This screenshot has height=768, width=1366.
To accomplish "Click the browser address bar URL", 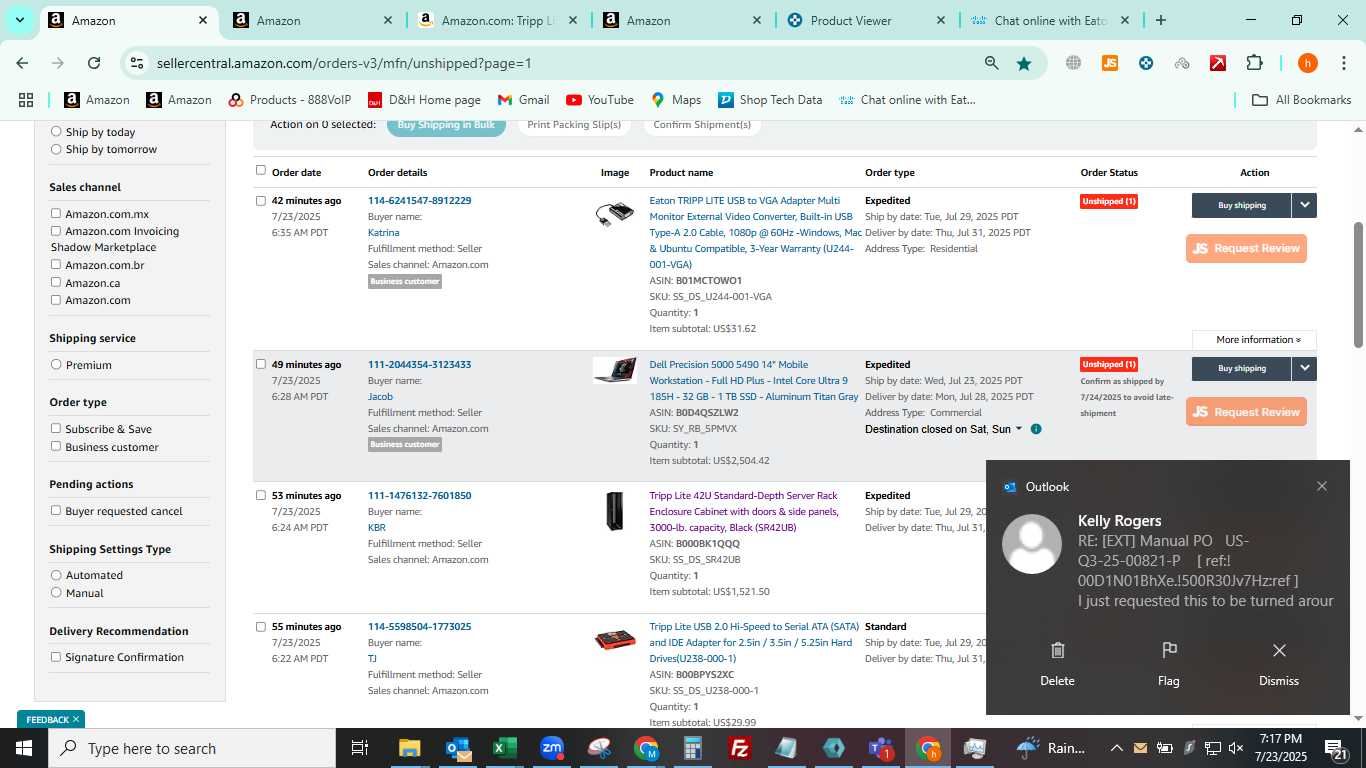I will click(x=344, y=63).
